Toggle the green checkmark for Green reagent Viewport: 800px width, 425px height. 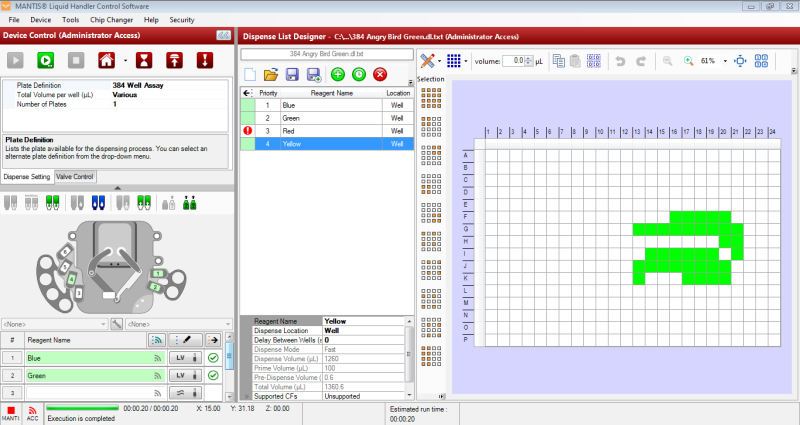[213, 376]
